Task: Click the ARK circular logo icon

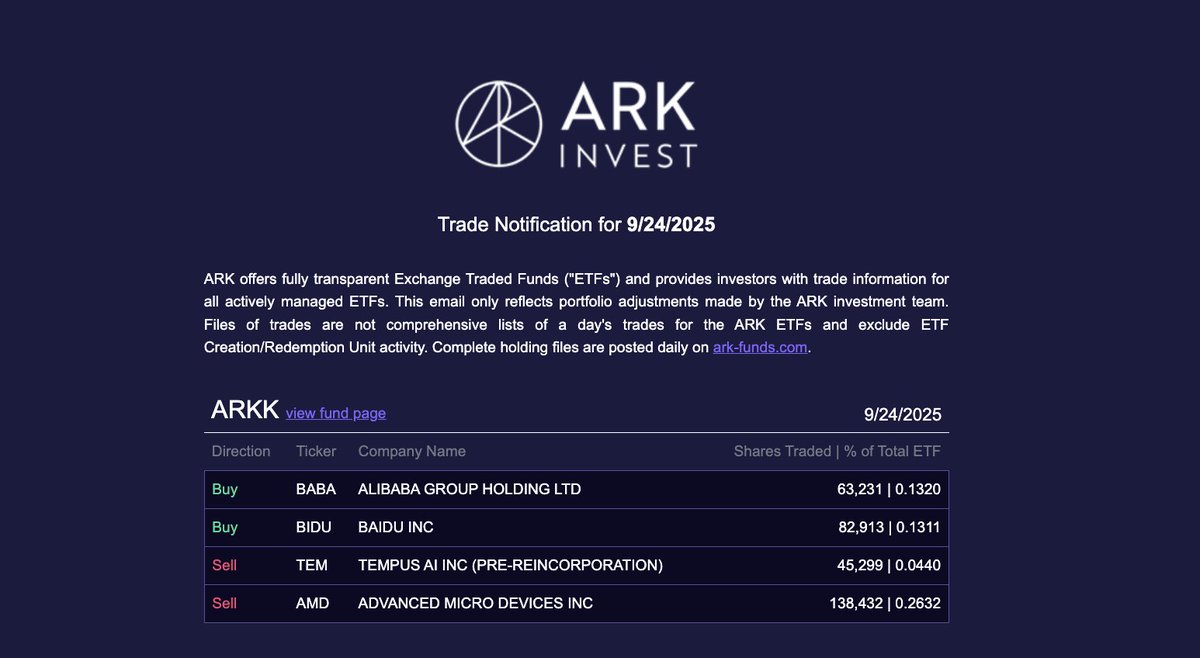Action: coord(499,124)
